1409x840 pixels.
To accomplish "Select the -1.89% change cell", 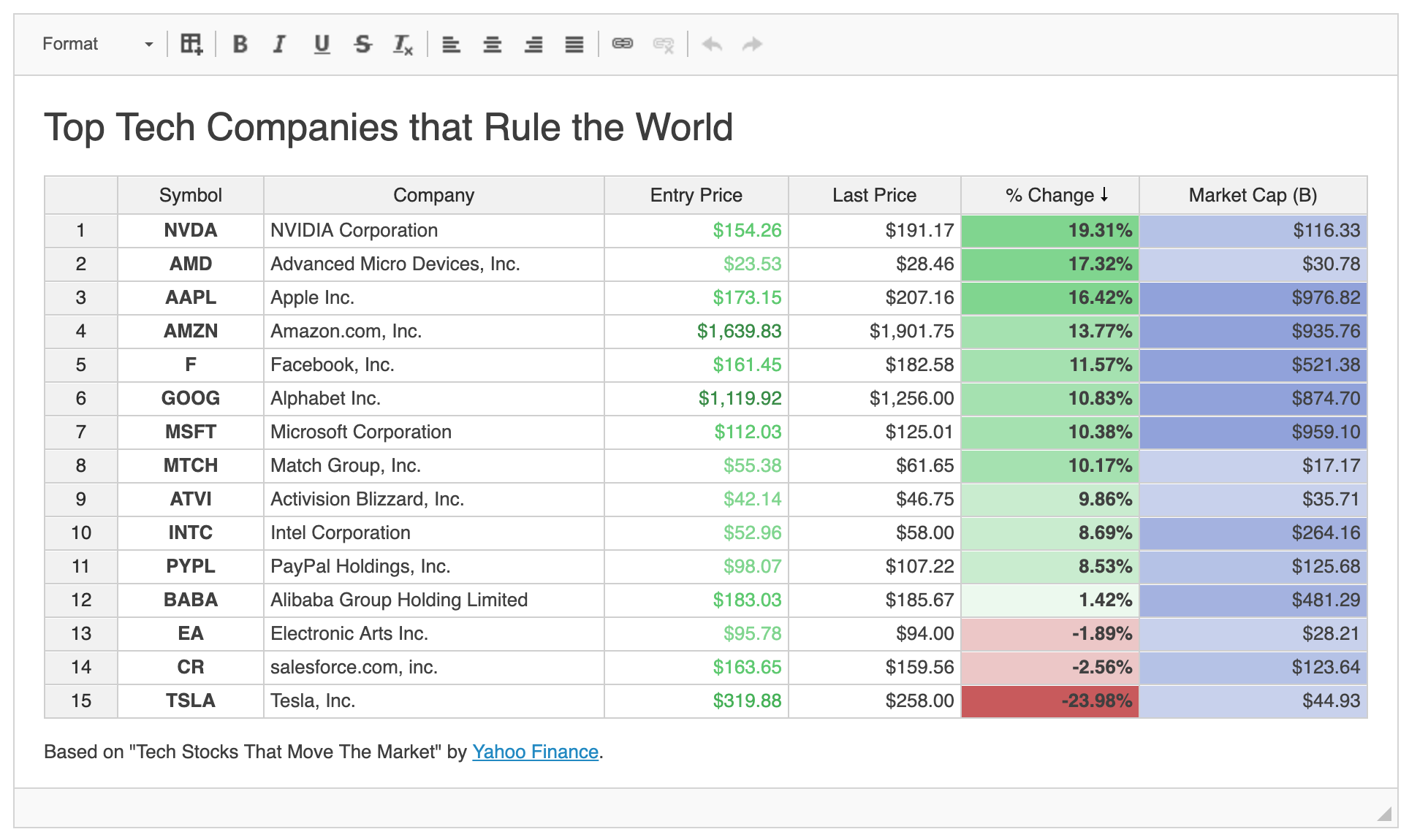I will [1050, 633].
